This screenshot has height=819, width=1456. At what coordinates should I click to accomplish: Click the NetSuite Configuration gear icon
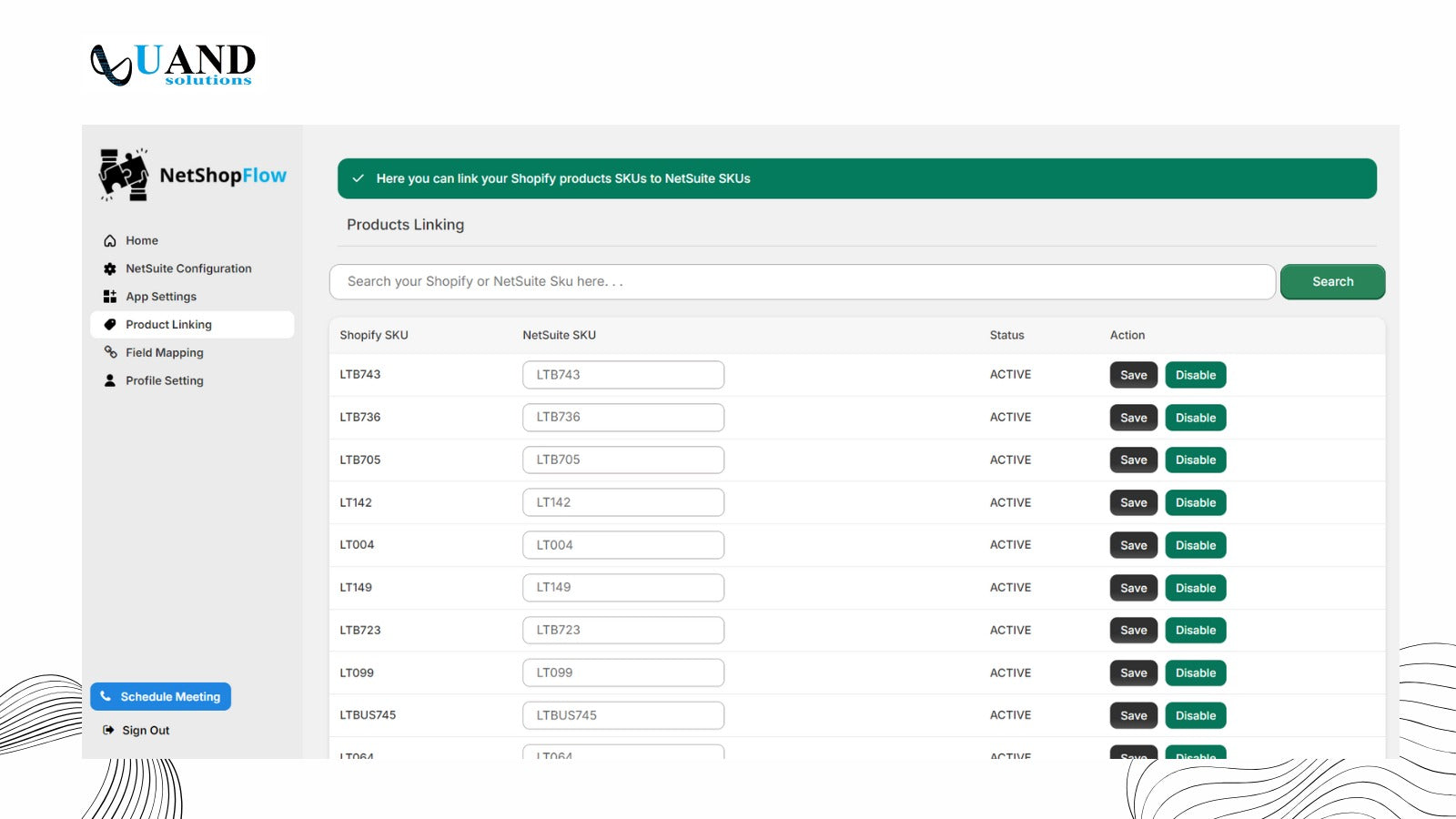click(x=110, y=269)
